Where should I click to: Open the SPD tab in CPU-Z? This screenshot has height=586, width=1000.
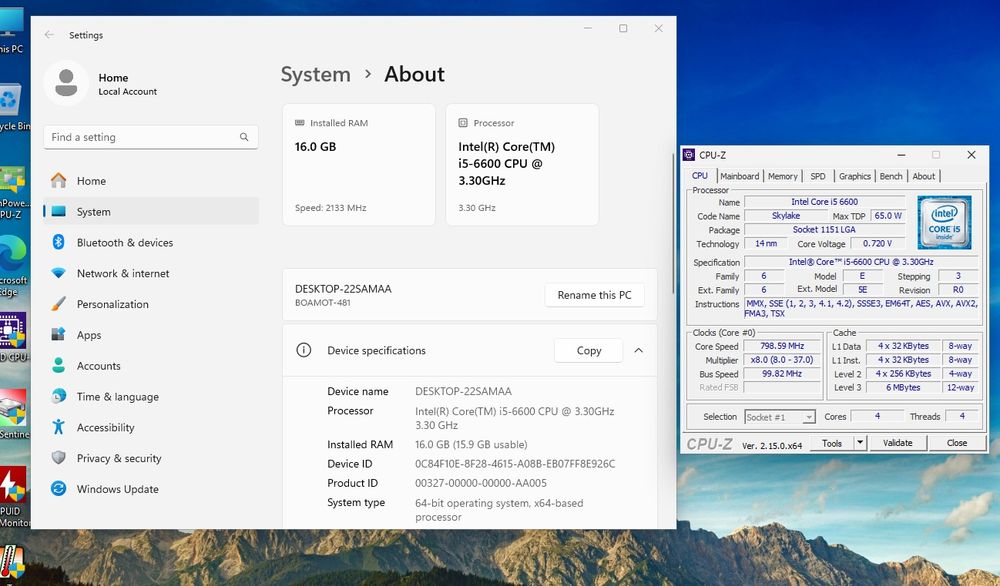pos(818,176)
